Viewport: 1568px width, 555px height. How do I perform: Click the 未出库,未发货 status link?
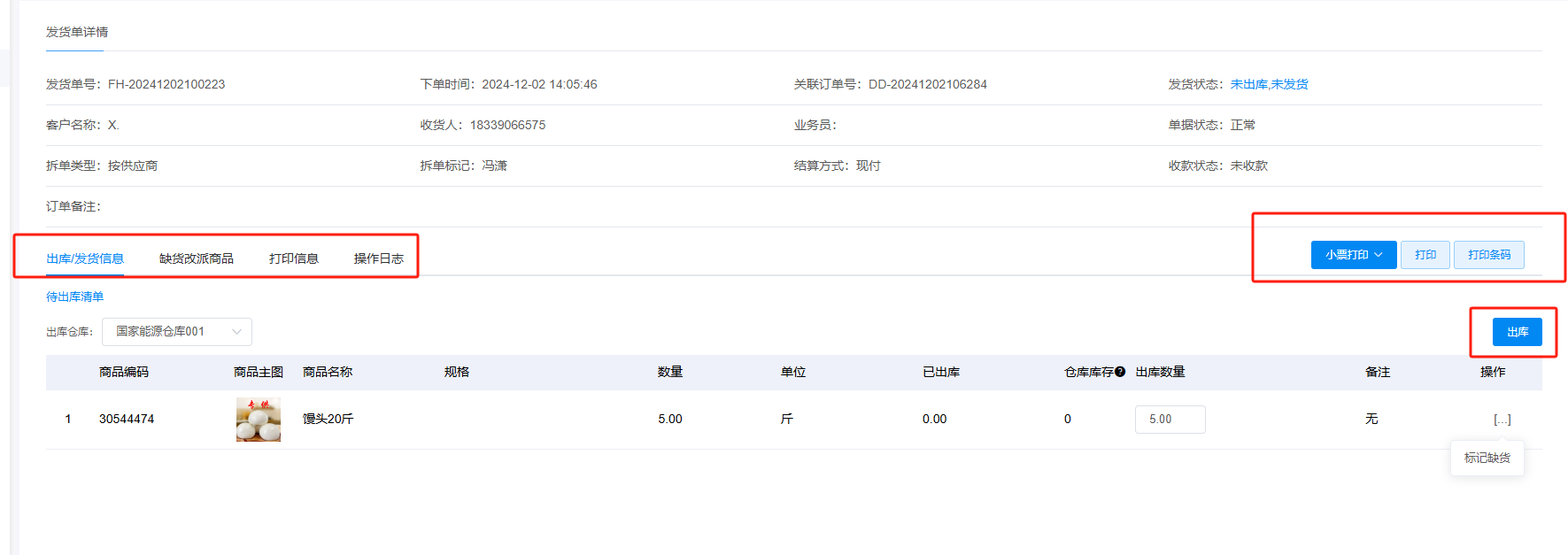tap(1269, 84)
